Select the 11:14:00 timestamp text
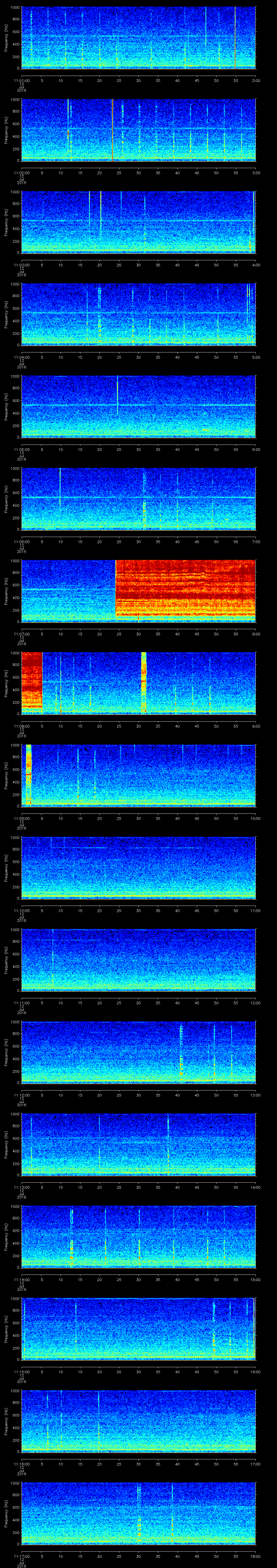277x1568 pixels. [21, 1279]
